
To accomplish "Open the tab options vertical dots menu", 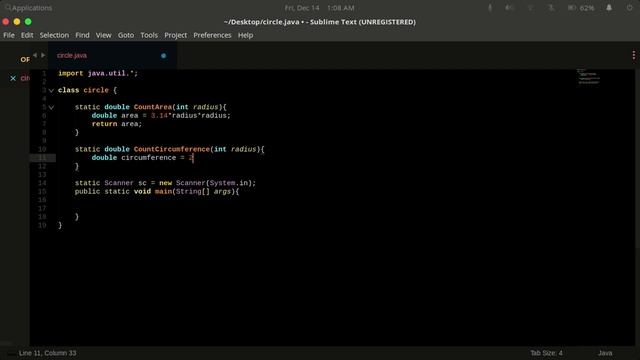I will [633, 56].
